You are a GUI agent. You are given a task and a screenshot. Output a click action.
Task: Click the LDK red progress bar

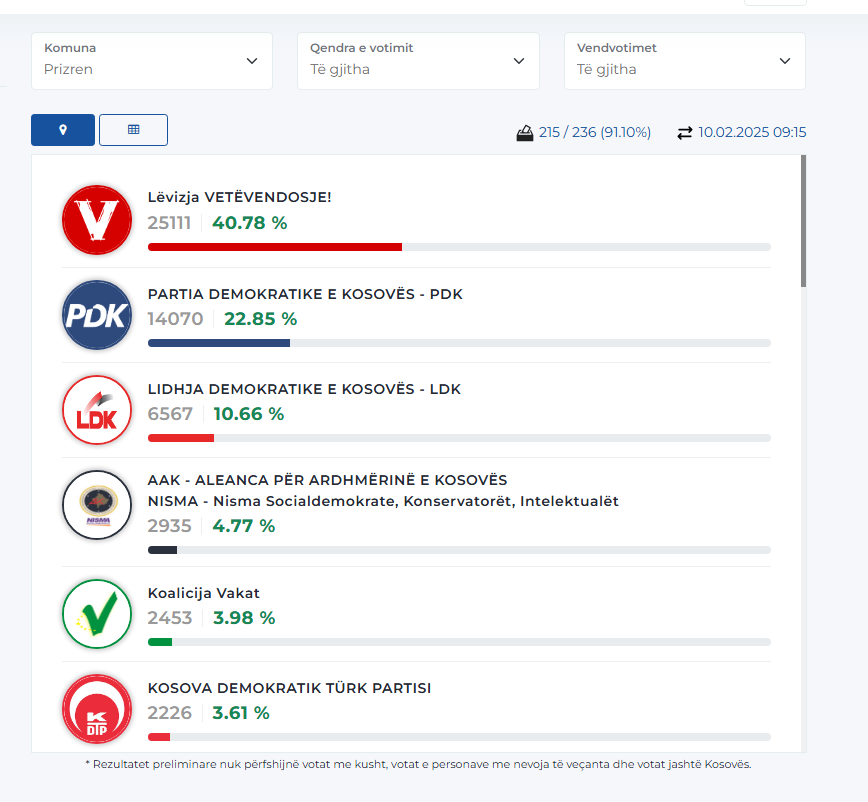180,438
